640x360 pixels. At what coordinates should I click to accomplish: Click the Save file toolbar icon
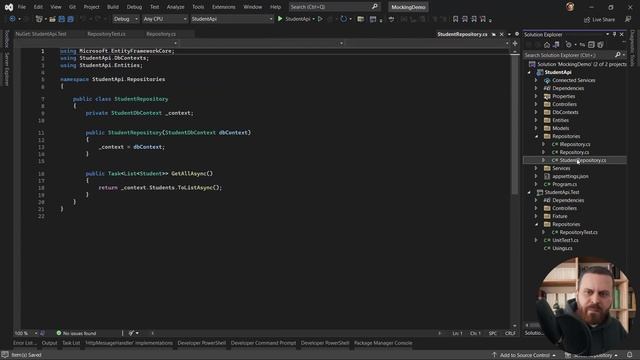pyautogui.click(x=62, y=19)
